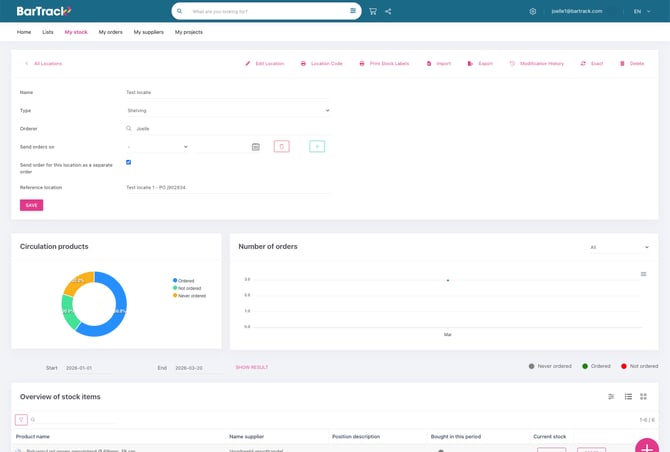Screen dimensions: 670x452
Task: Open the My suppliers menu item
Action: 149,32
